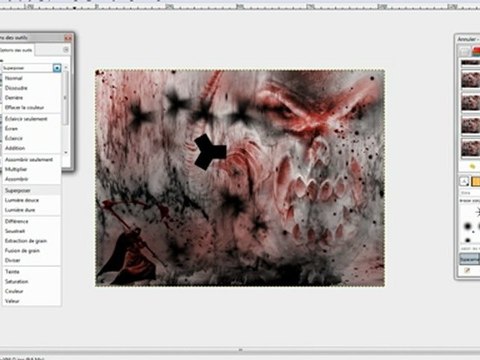Select the second undo history thumbnail
480x360 pixels.
pos(470,80)
